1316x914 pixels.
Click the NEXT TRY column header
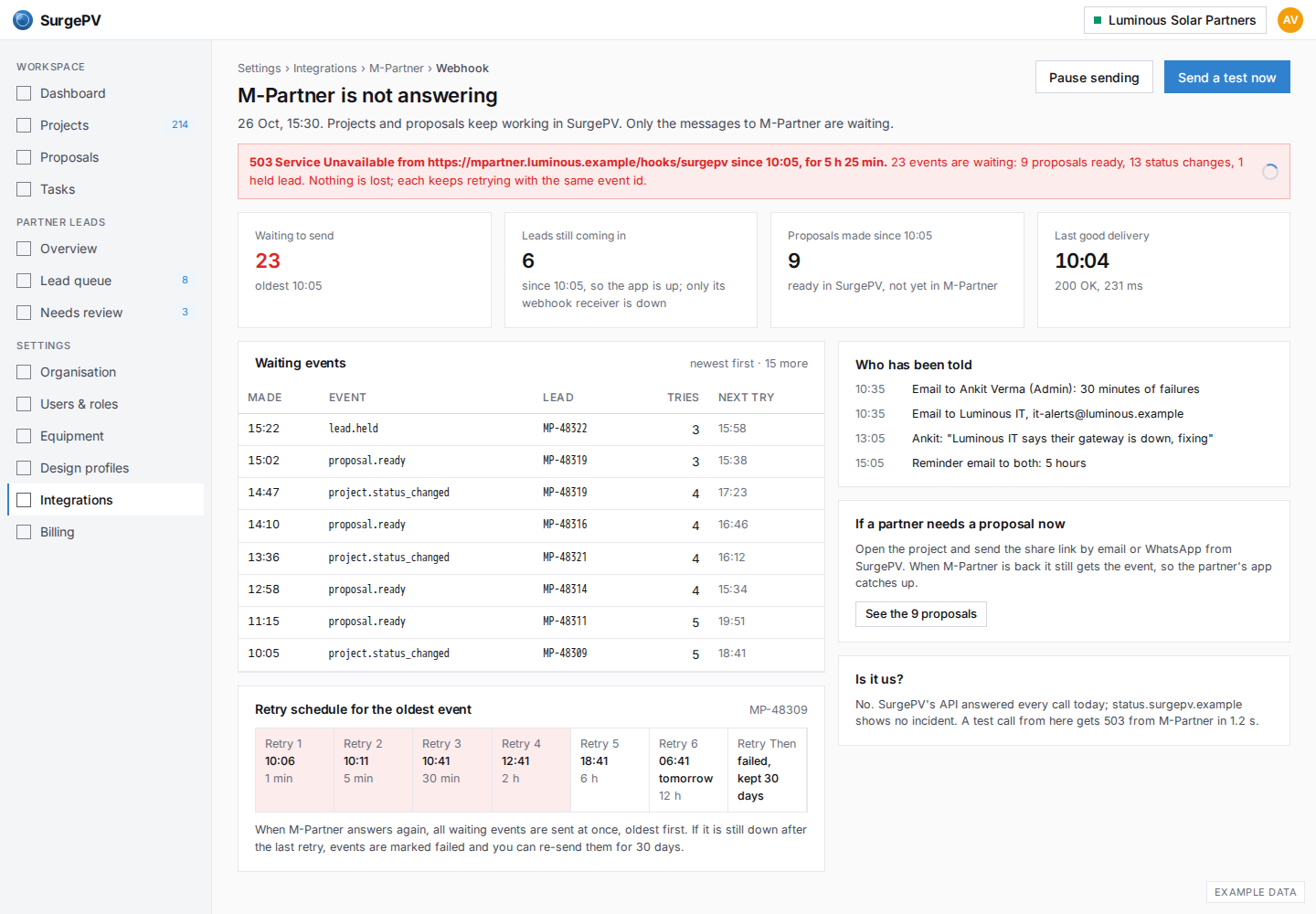746,398
